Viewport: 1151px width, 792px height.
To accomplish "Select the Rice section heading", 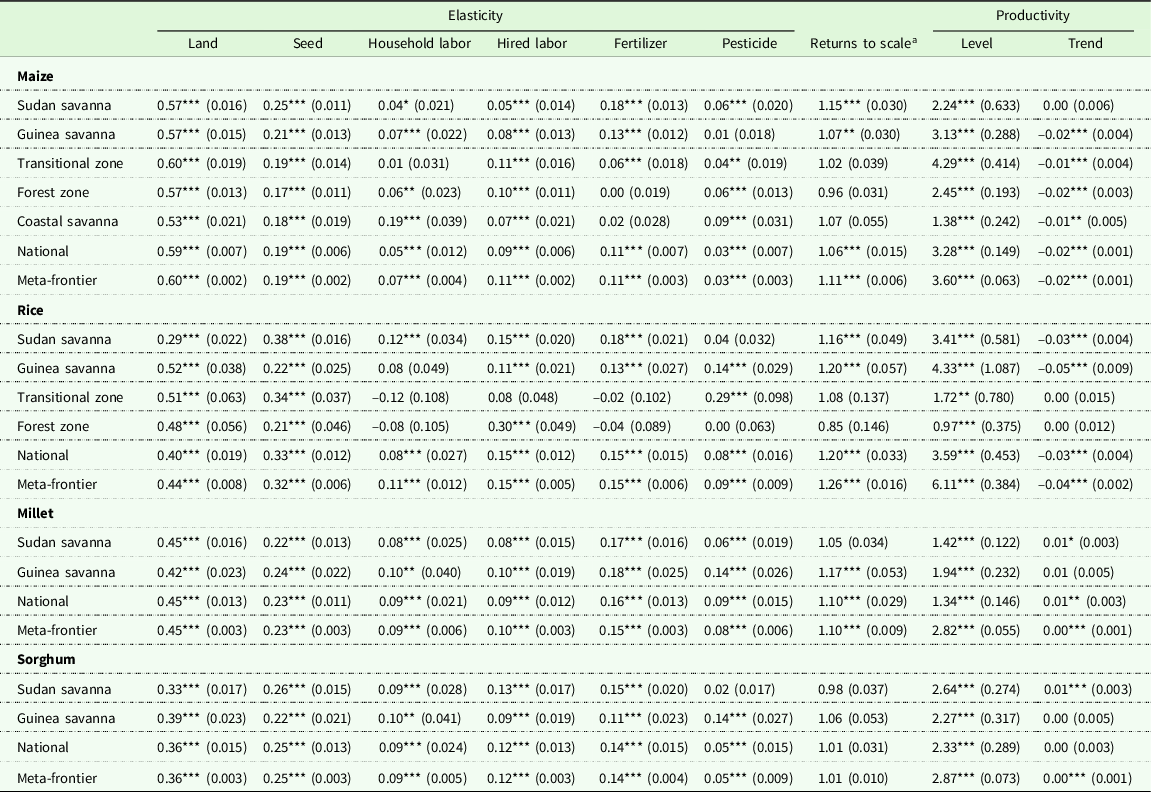I will tap(30, 310).
